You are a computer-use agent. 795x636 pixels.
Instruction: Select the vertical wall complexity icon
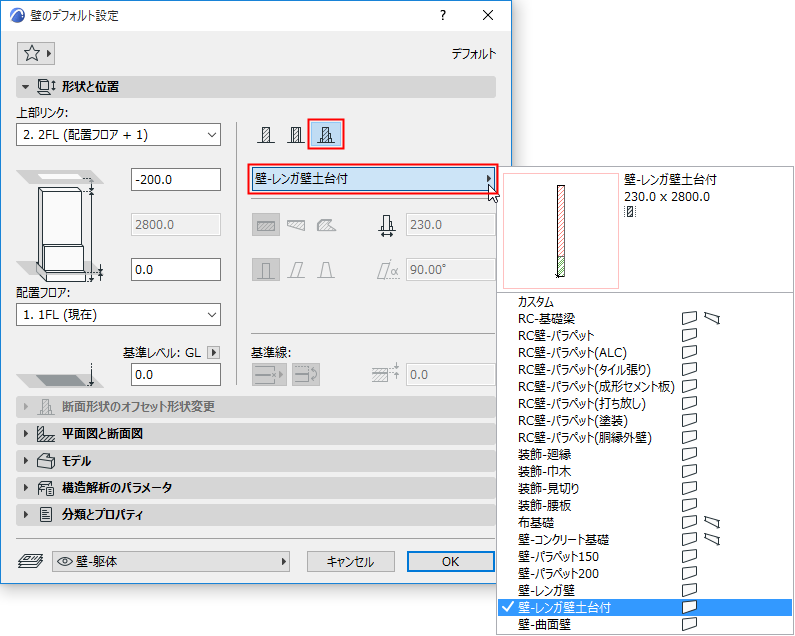pyautogui.click(x=266, y=269)
